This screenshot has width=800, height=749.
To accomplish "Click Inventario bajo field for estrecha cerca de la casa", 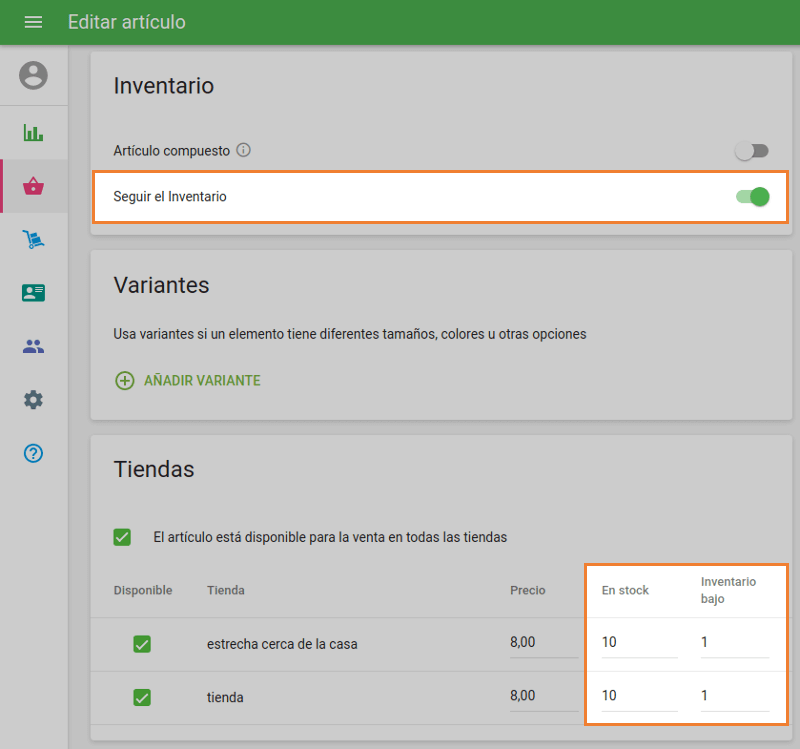I will 733,643.
